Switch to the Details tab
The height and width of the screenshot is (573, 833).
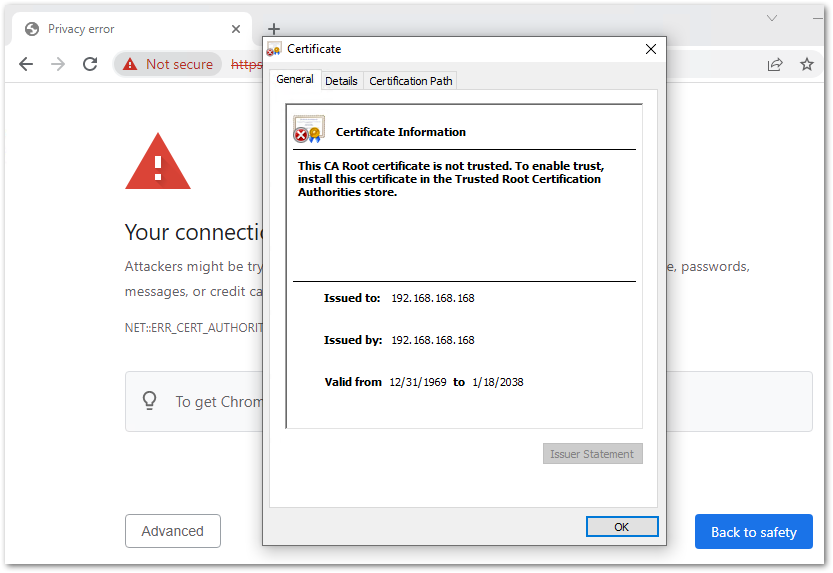click(x=341, y=81)
